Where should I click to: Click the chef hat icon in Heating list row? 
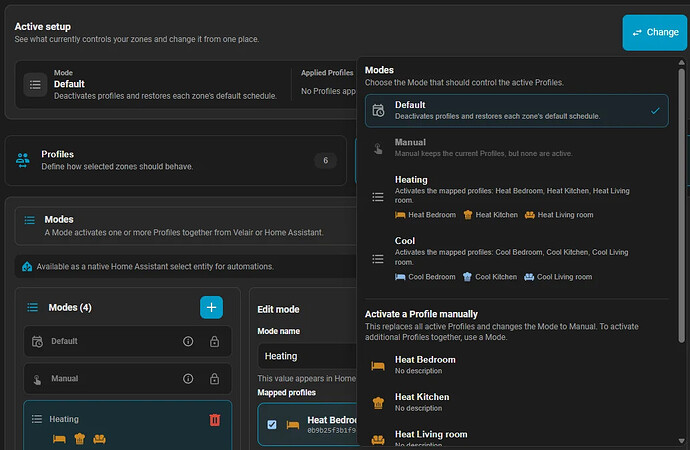click(x=80, y=439)
